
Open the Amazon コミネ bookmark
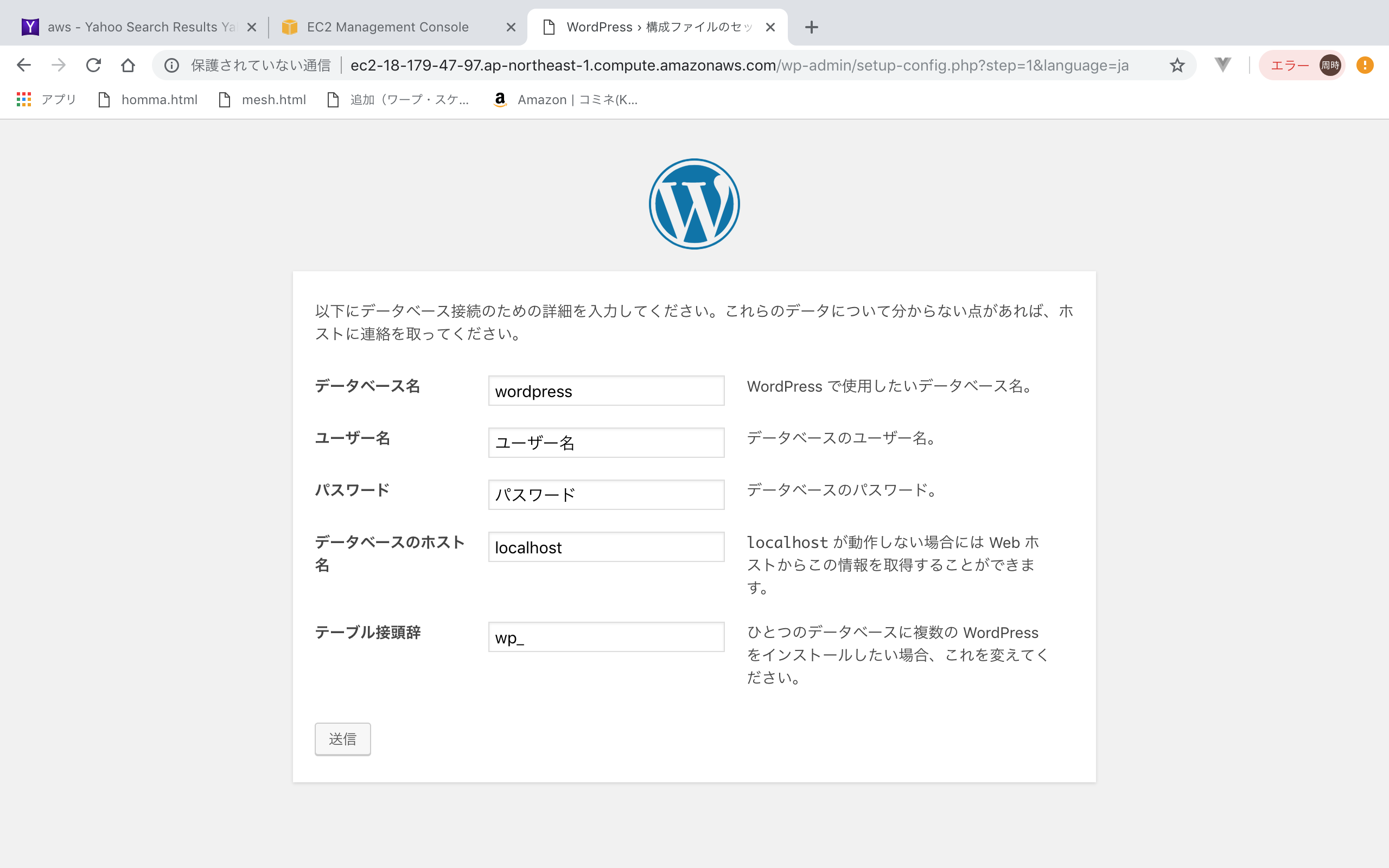(565, 100)
